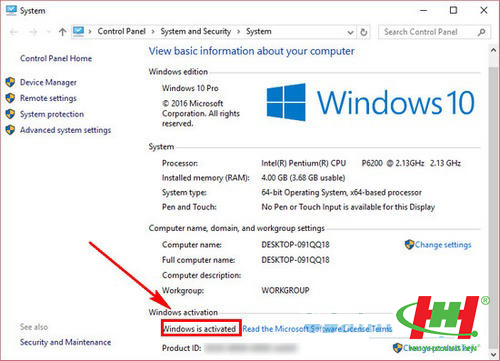Image resolution: width=500 pixels, height=361 pixels.
Task: Expand chevron after System and Security breadcrumb
Action: 239,32
